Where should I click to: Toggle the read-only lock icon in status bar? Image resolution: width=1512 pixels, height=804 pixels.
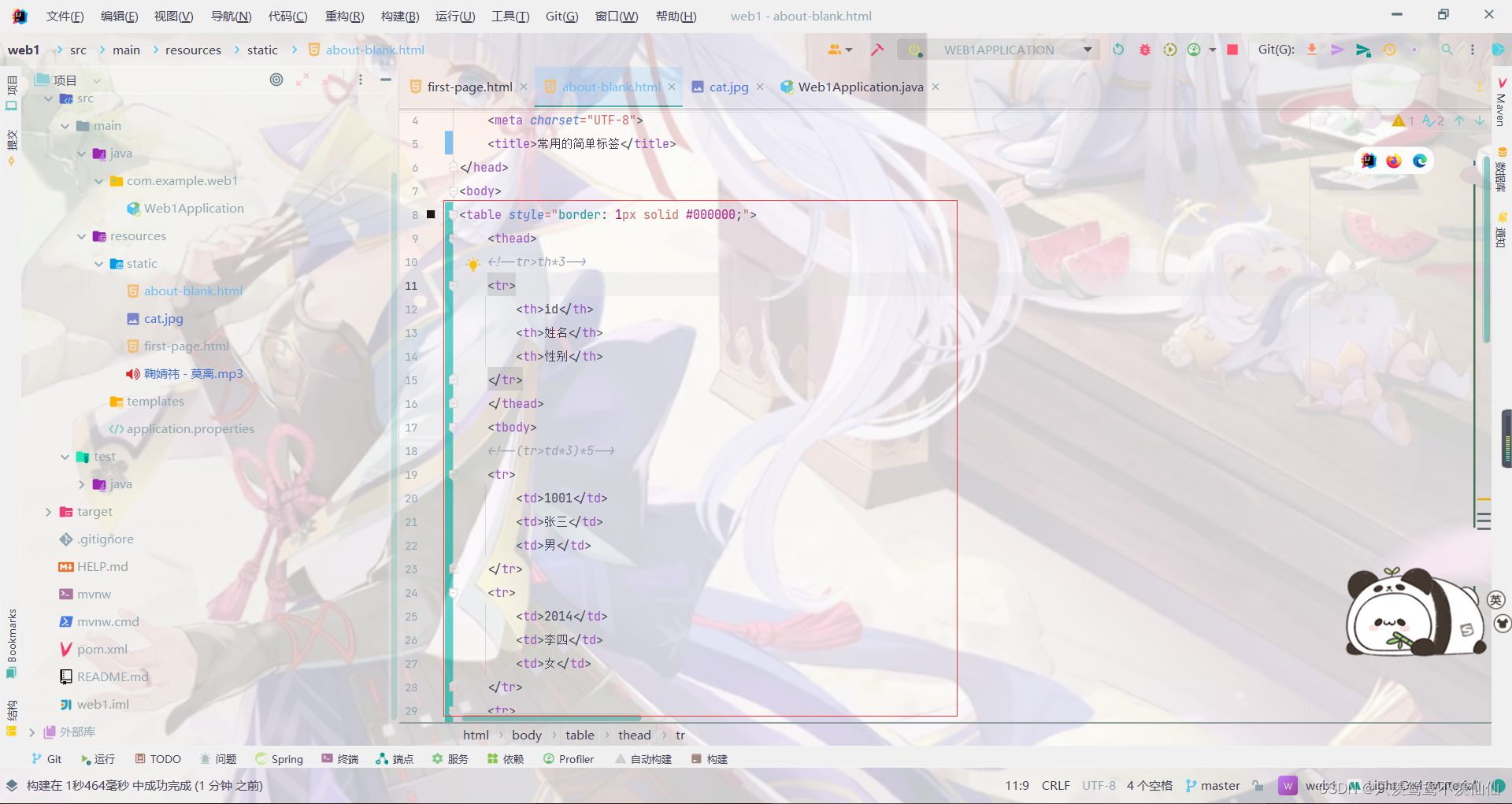tap(1258, 785)
